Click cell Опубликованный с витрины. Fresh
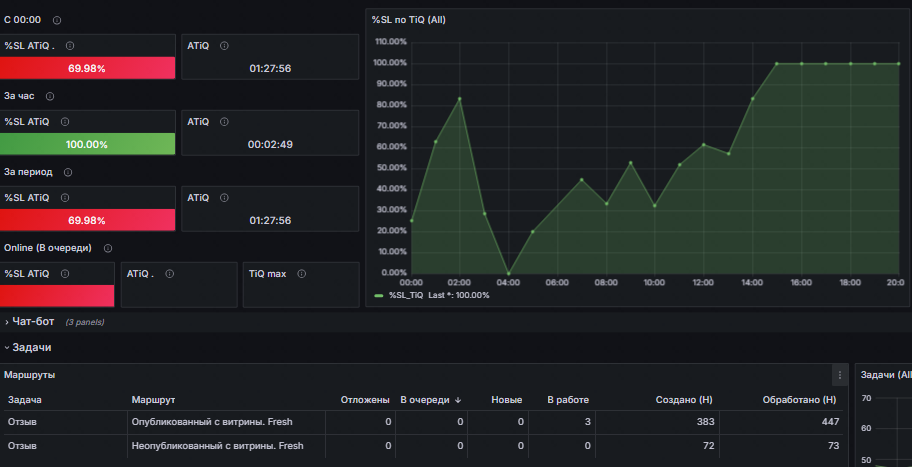The image size is (912, 467). (x=212, y=422)
